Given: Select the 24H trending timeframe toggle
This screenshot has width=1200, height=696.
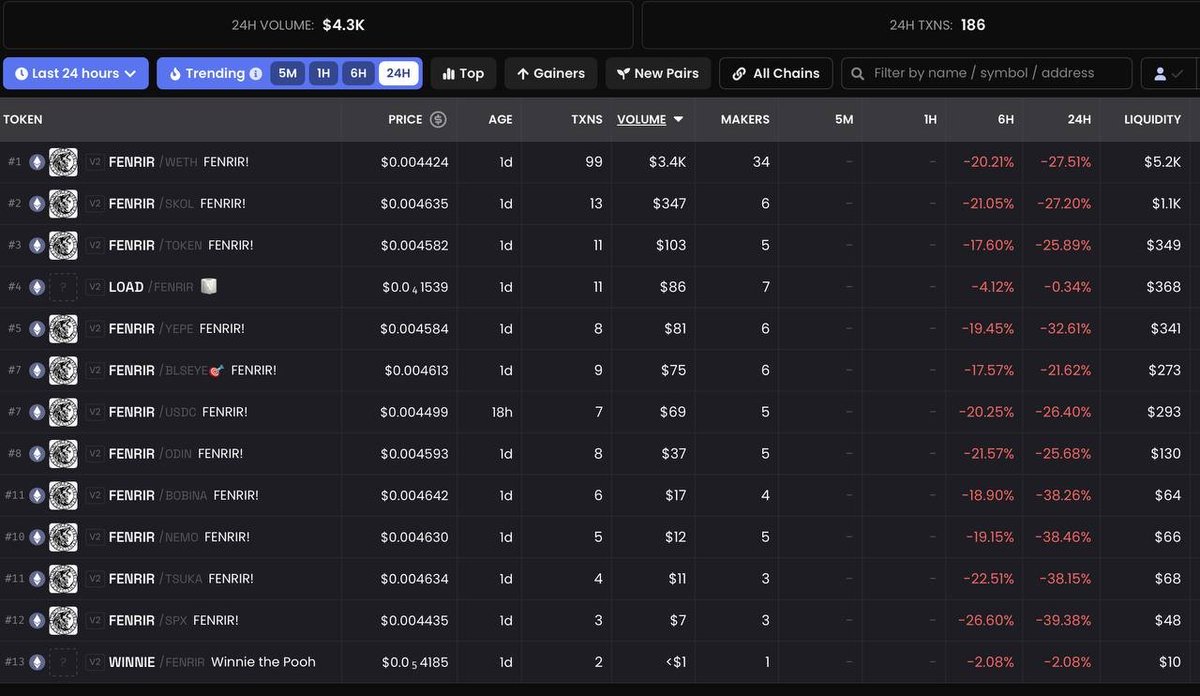Looking at the screenshot, I should pyautogui.click(x=398, y=73).
